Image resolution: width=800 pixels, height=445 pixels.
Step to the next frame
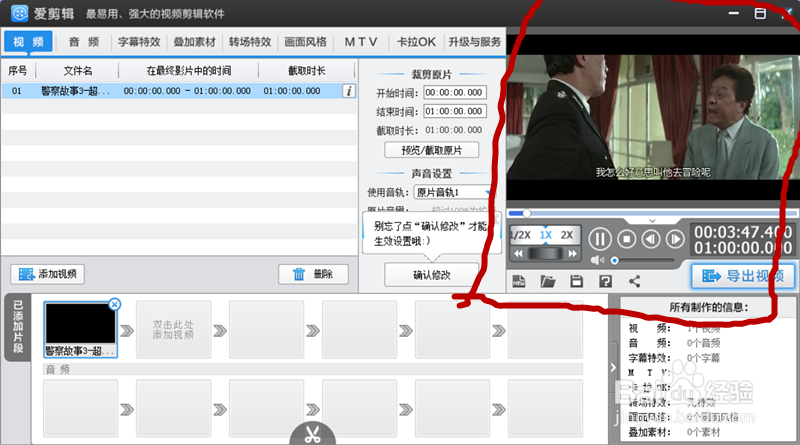point(675,239)
